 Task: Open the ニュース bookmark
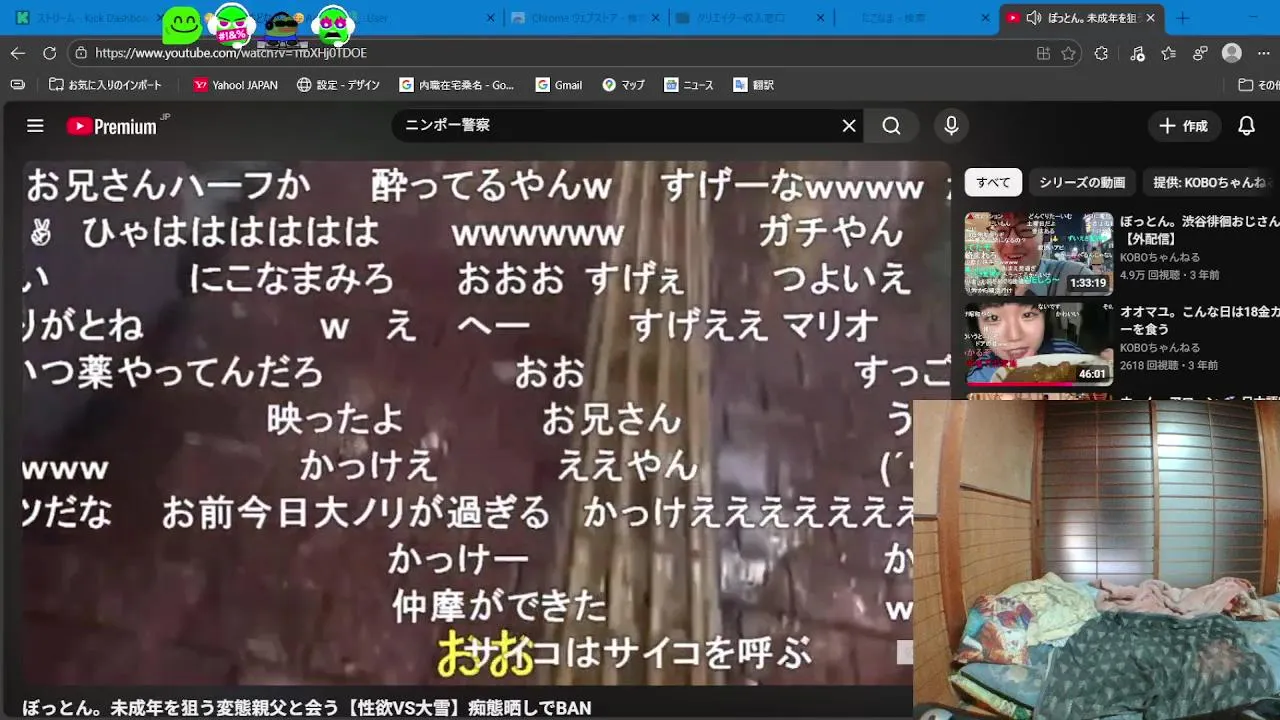[689, 85]
